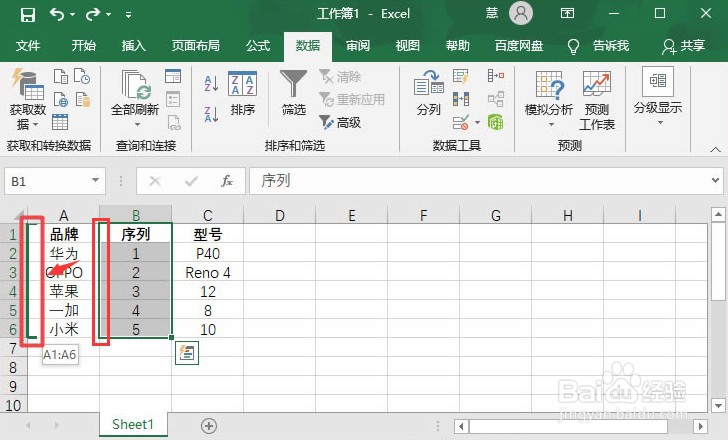Screen dimensions: 728x440
Task: Click the Quick Analysis icon below the selection
Action: (187, 353)
